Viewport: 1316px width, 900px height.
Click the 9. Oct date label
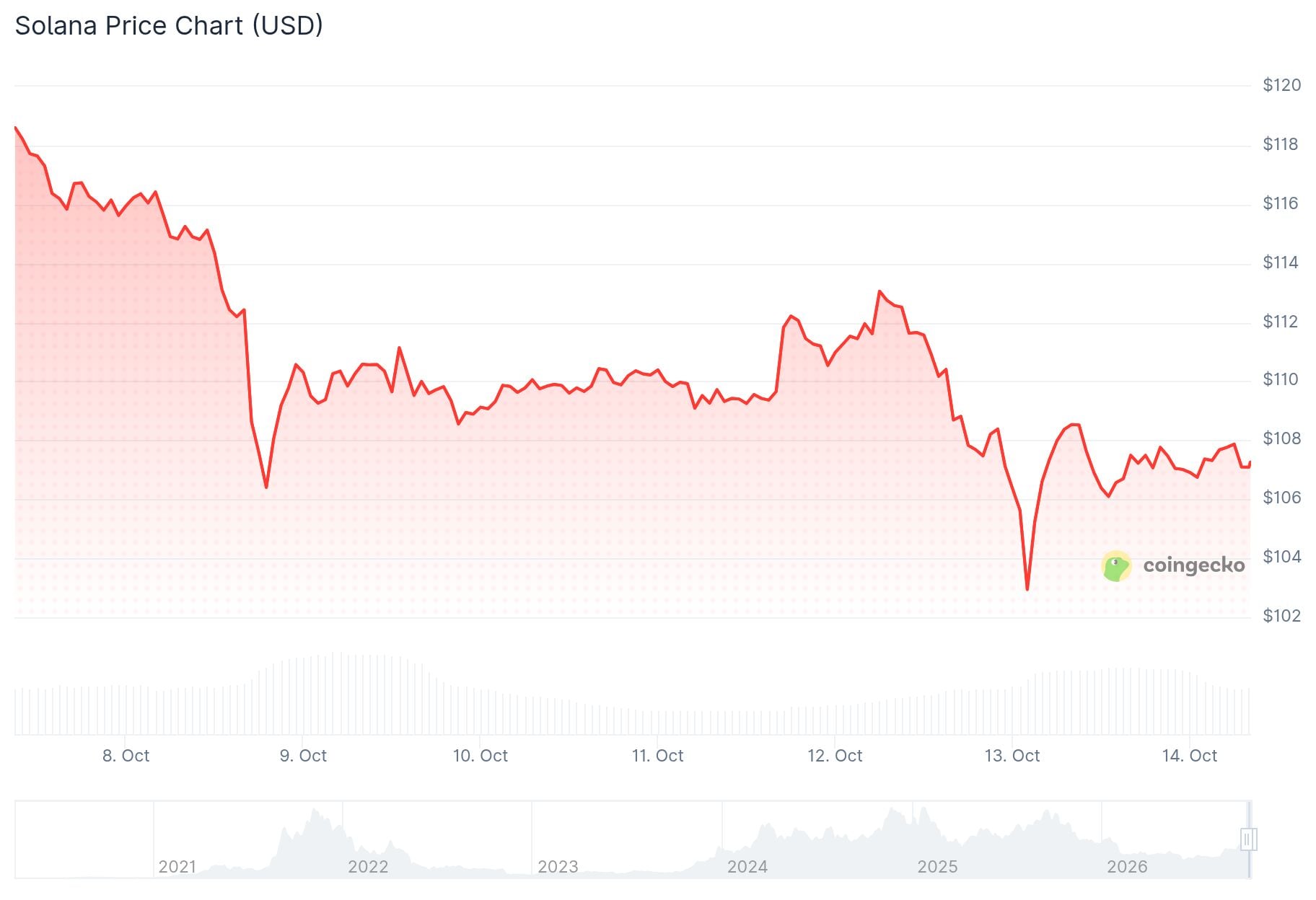(x=303, y=756)
